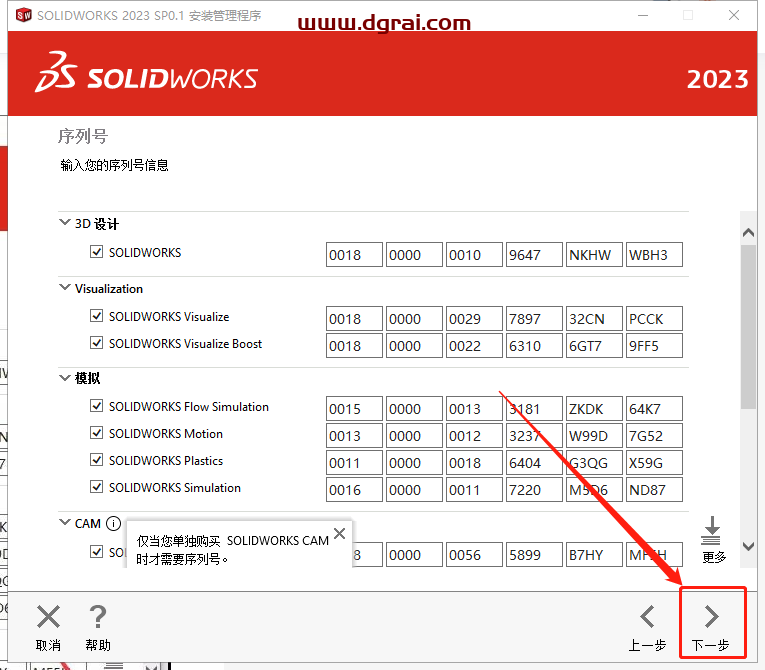The height and width of the screenshot is (670, 765).
Task: Click Visualize serial field containing 32CN
Action: [594, 319]
